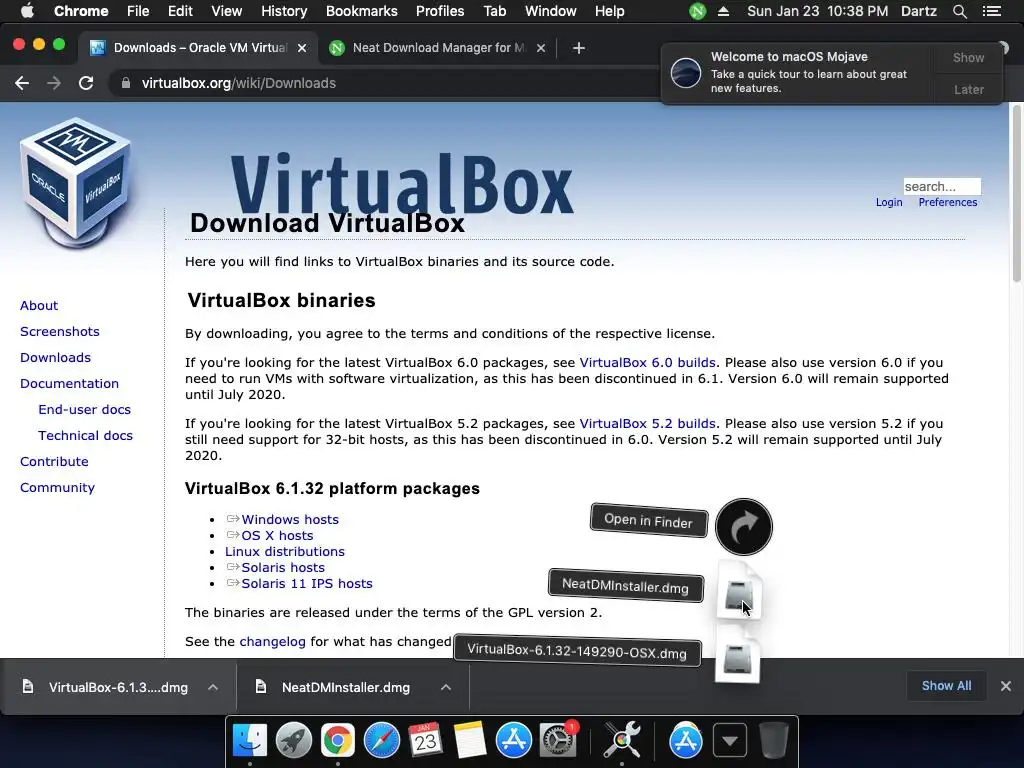
Task: Click Show All downloads button
Action: tap(946, 686)
